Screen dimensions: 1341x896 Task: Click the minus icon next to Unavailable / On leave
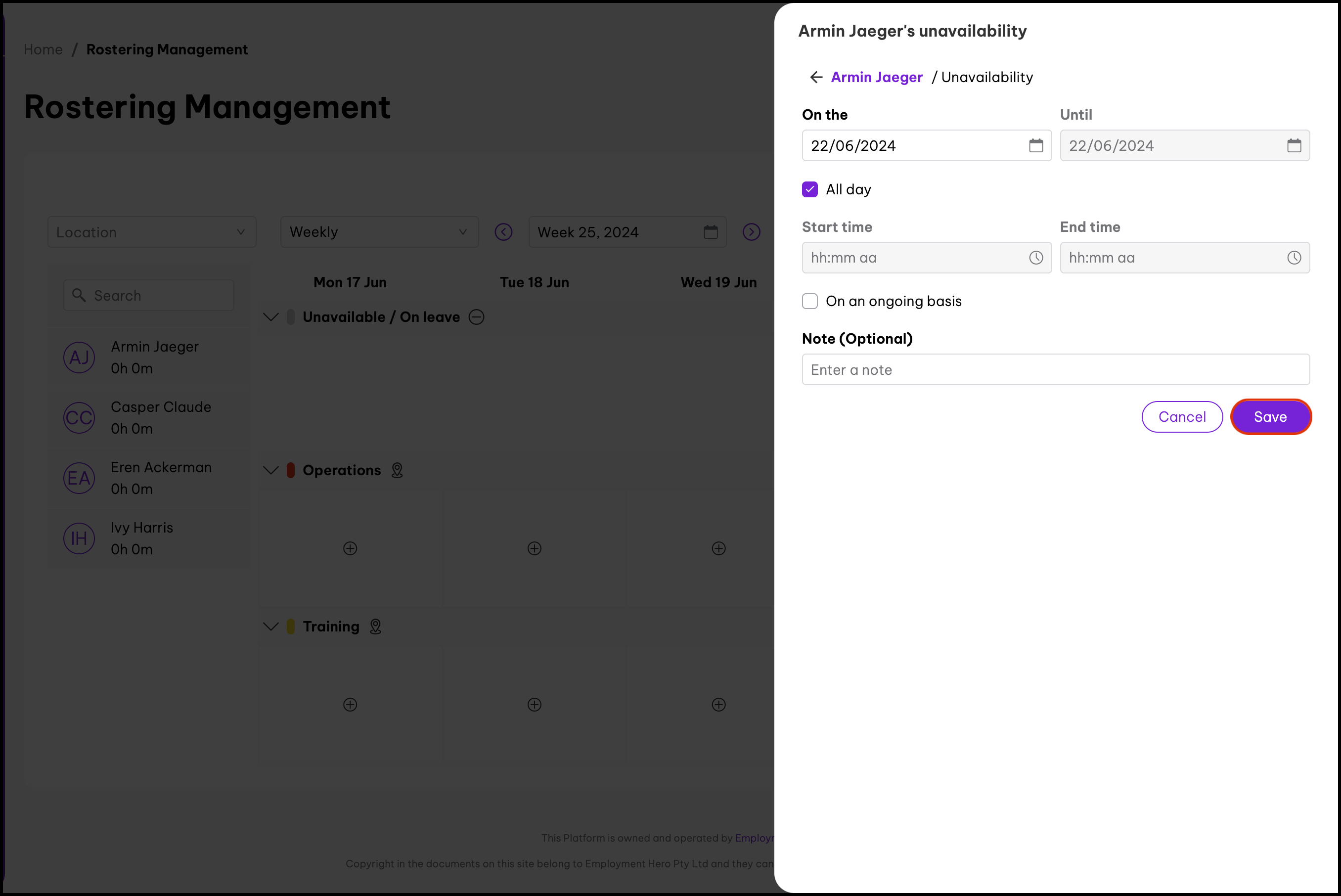pyautogui.click(x=476, y=317)
